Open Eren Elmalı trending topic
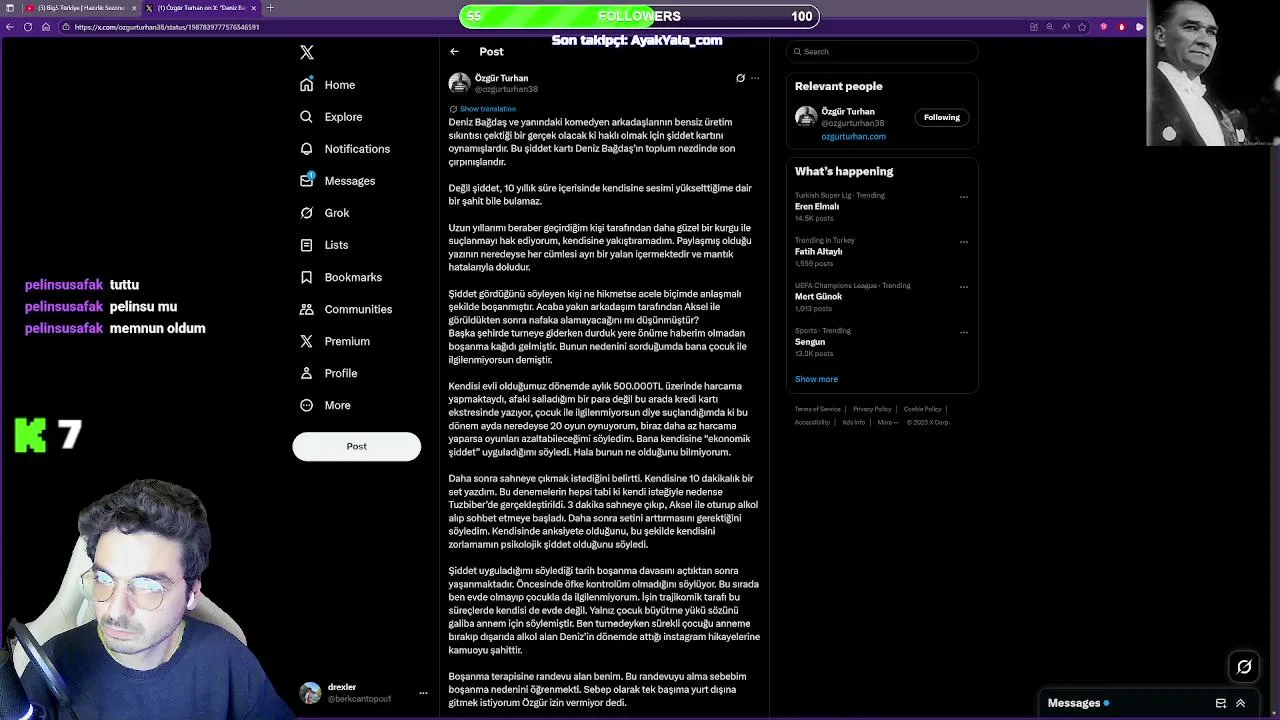Screen dimensions: 1280x720 tap(817, 207)
